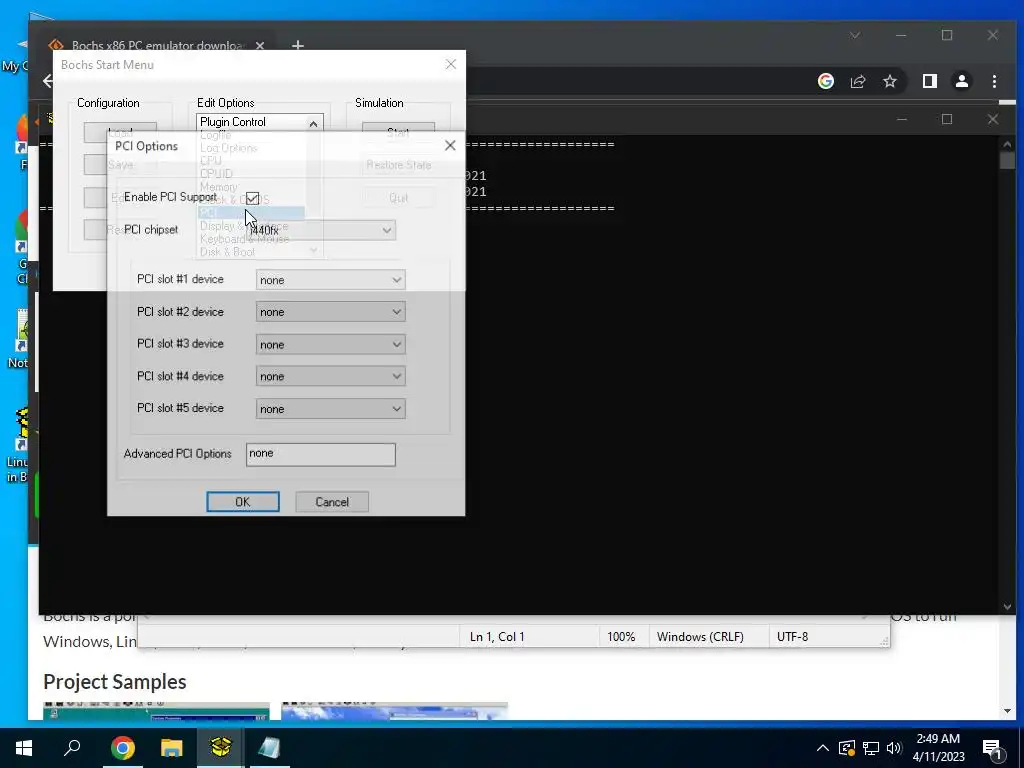1024x768 pixels.
Task: Show hidden system tray icons
Action: tap(823, 748)
